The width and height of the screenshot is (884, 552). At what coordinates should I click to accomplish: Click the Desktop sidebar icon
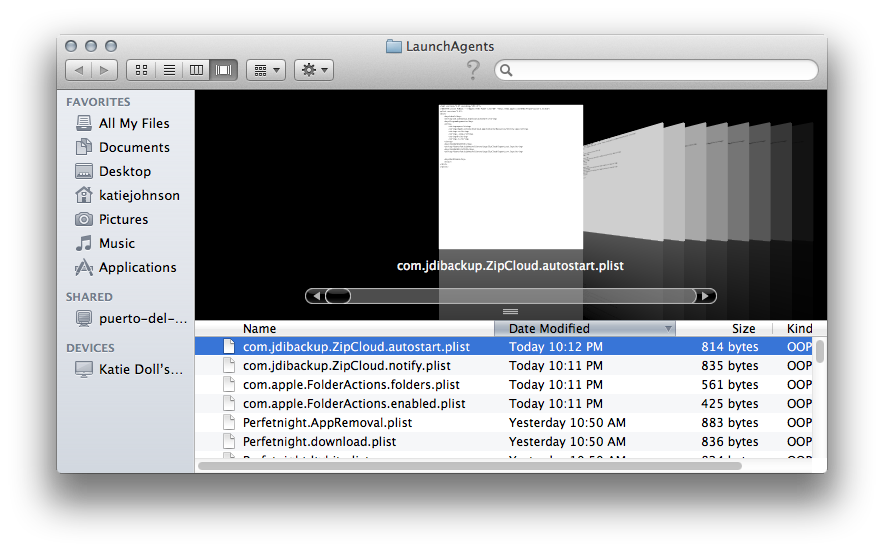coord(84,171)
